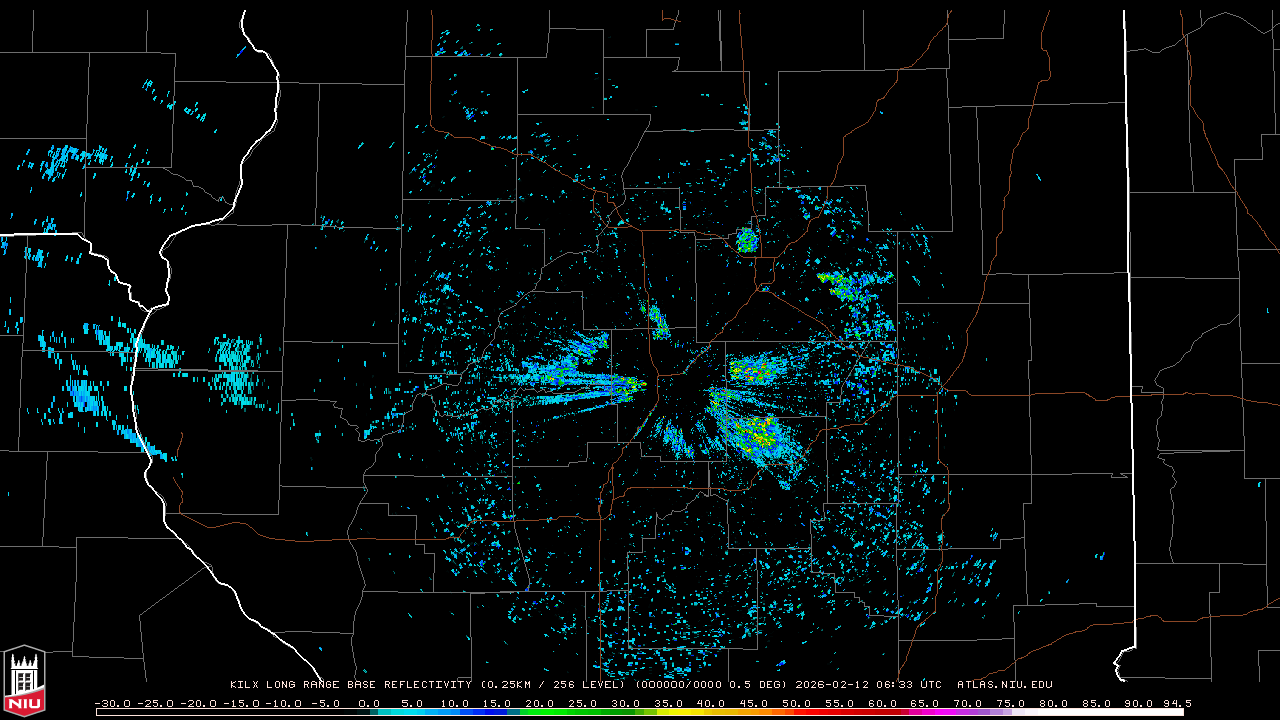This screenshot has width=1280, height=720.
Task: Click the 50.0 scale label
Action: (x=798, y=703)
